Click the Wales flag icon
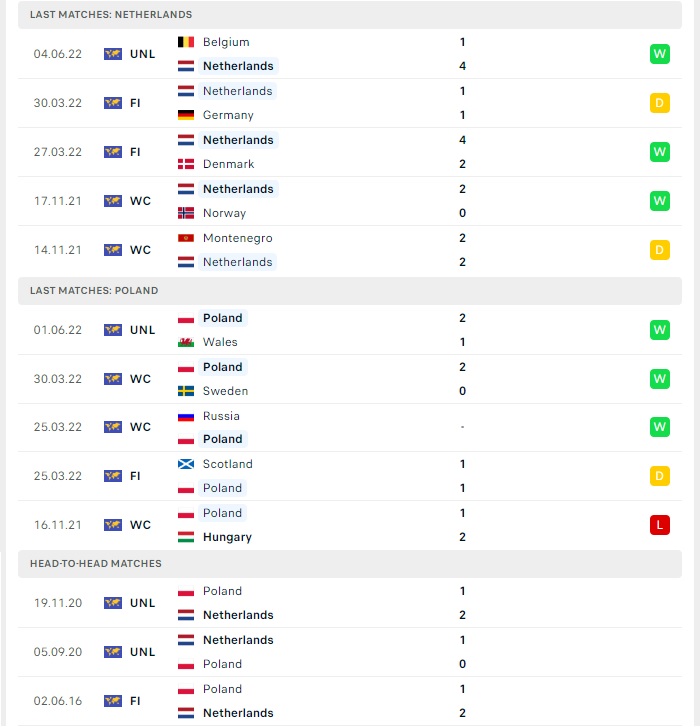 pyautogui.click(x=186, y=342)
